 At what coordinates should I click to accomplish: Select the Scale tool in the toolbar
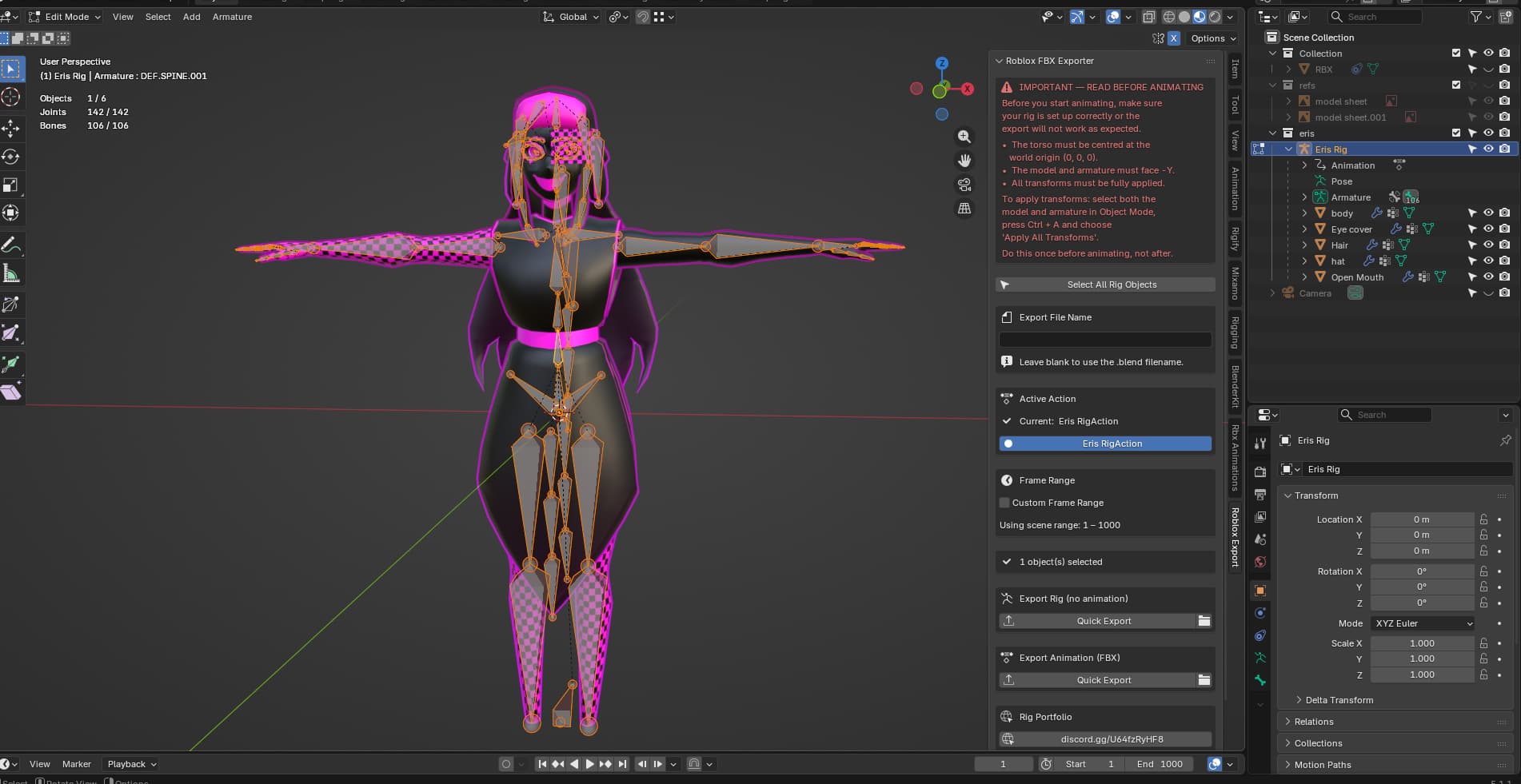point(11,185)
